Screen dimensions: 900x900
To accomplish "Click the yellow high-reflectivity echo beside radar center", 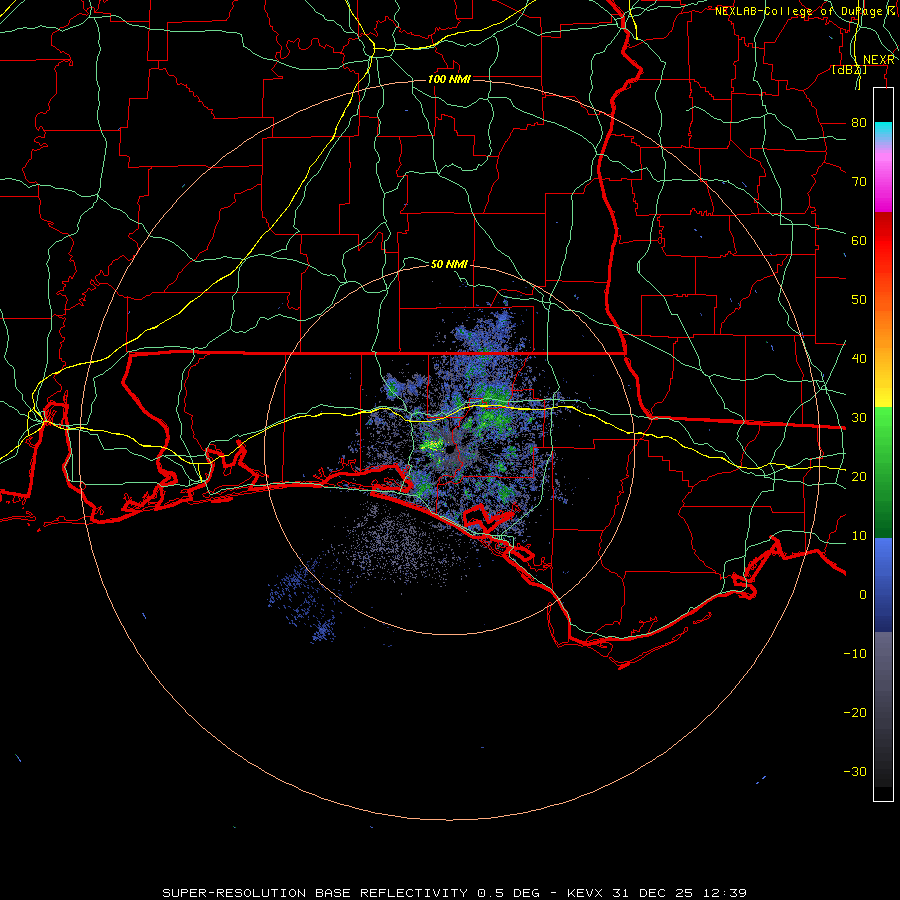I will coord(432,444).
